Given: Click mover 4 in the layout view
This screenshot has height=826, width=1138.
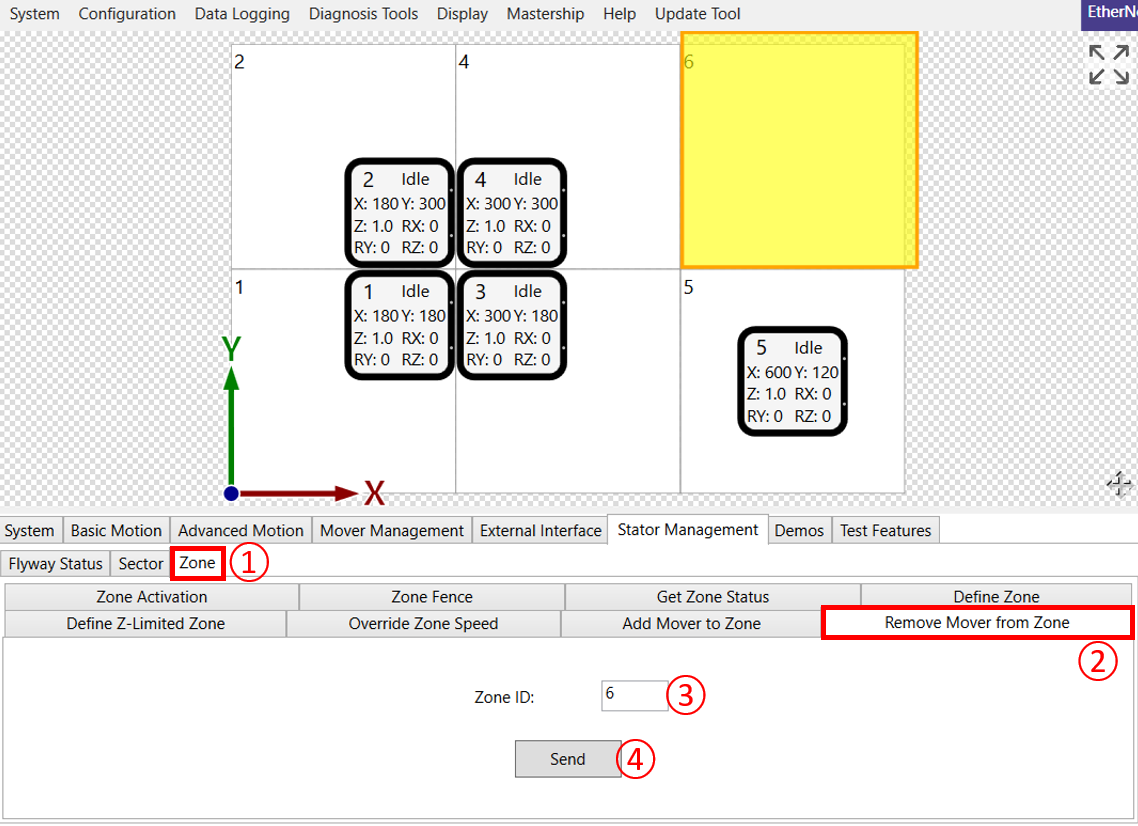Looking at the screenshot, I should pos(511,213).
